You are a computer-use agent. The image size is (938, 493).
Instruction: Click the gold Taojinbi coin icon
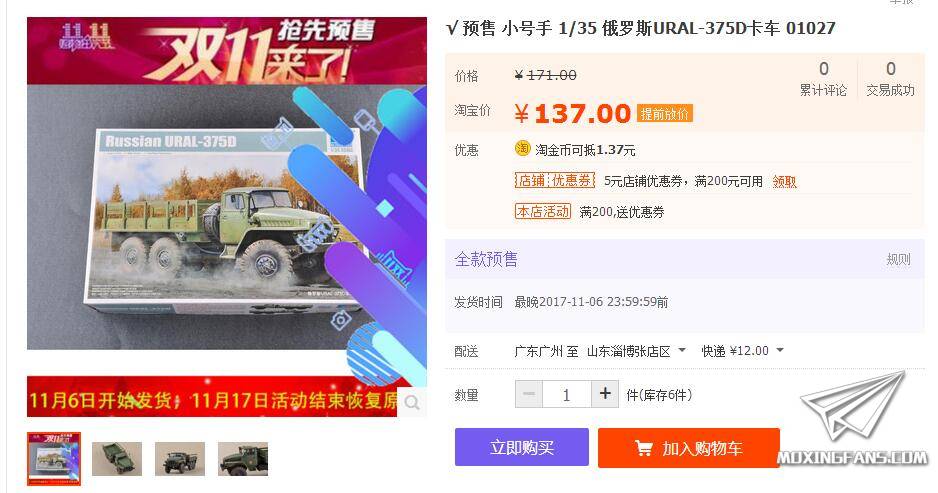click(522, 148)
